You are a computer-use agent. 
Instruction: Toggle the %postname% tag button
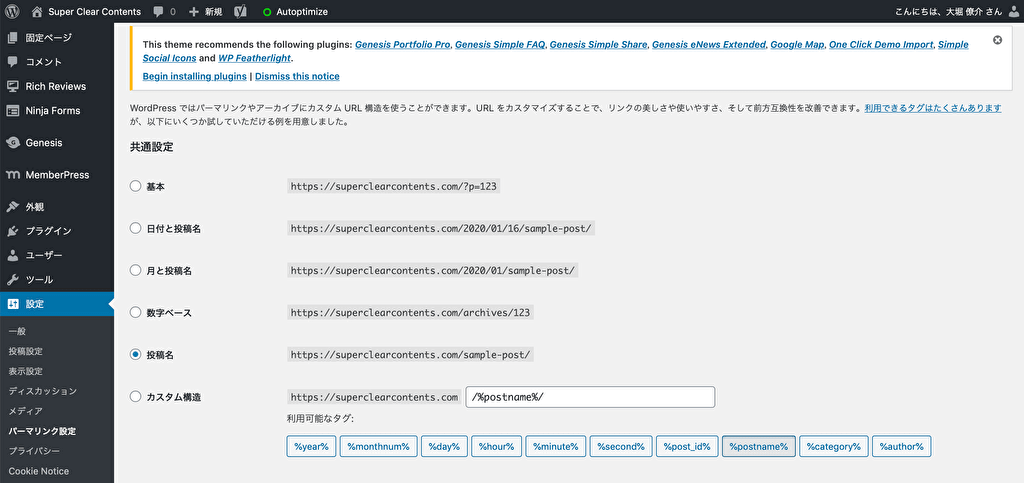point(759,446)
